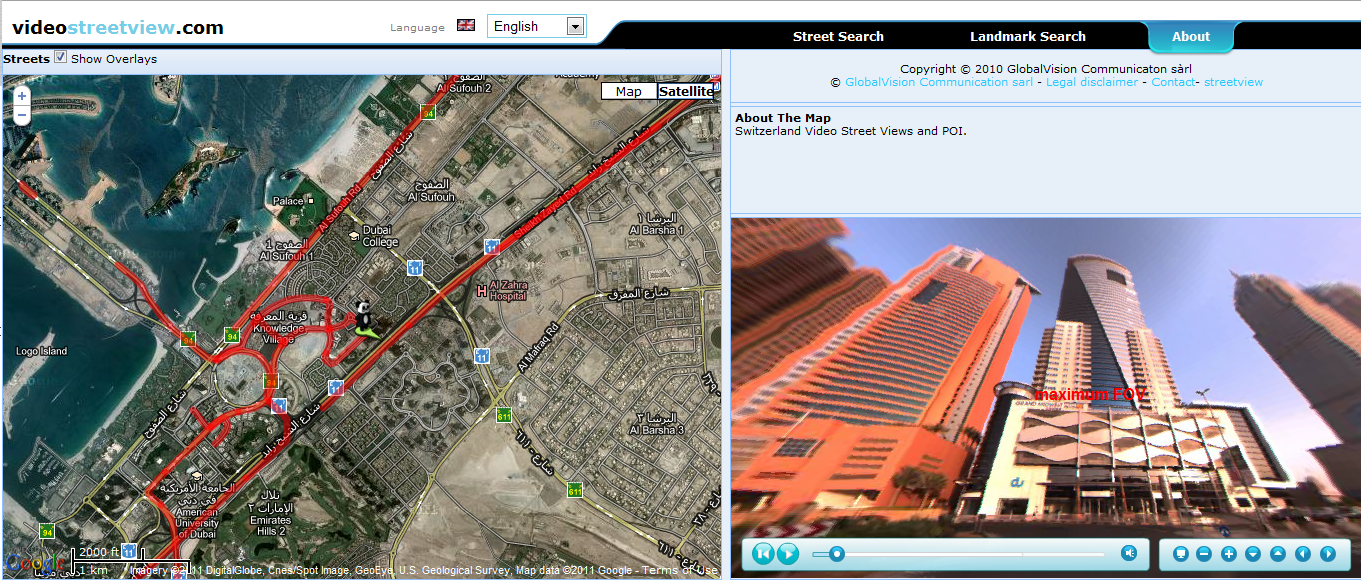Click the video progress slider handle
Viewport: 1361px width, 580px height.
pos(837,554)
